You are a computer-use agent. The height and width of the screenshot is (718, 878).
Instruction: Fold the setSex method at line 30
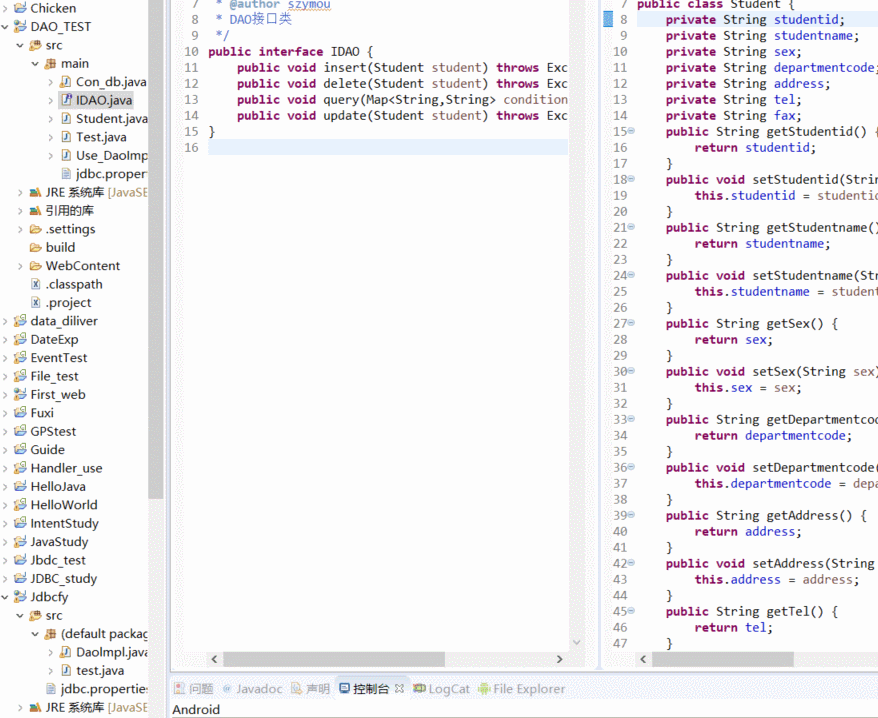click(x=632, y=371)
